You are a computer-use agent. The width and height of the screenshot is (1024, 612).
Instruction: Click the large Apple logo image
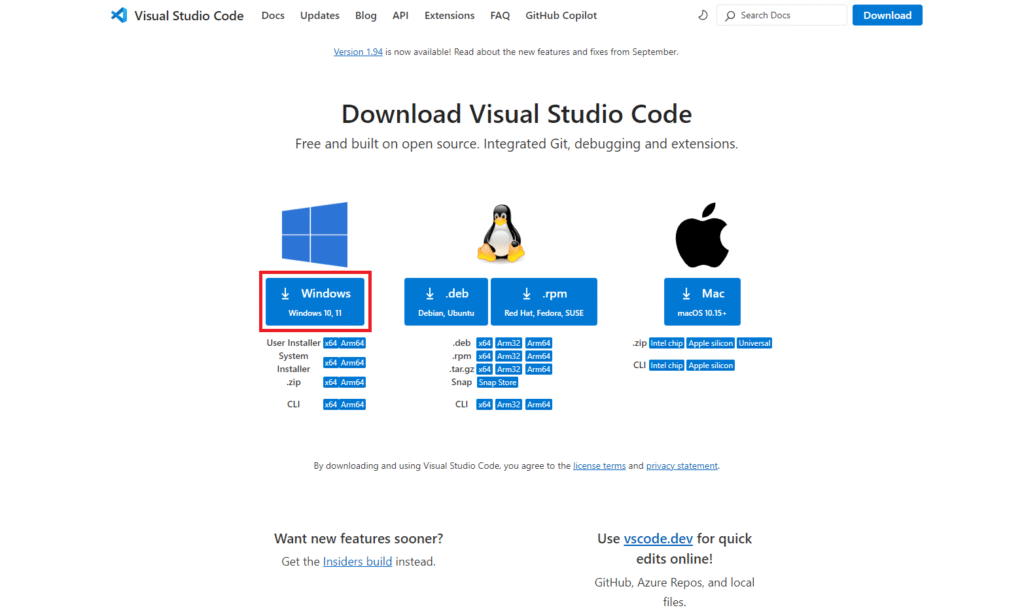[x=701, y=235]
